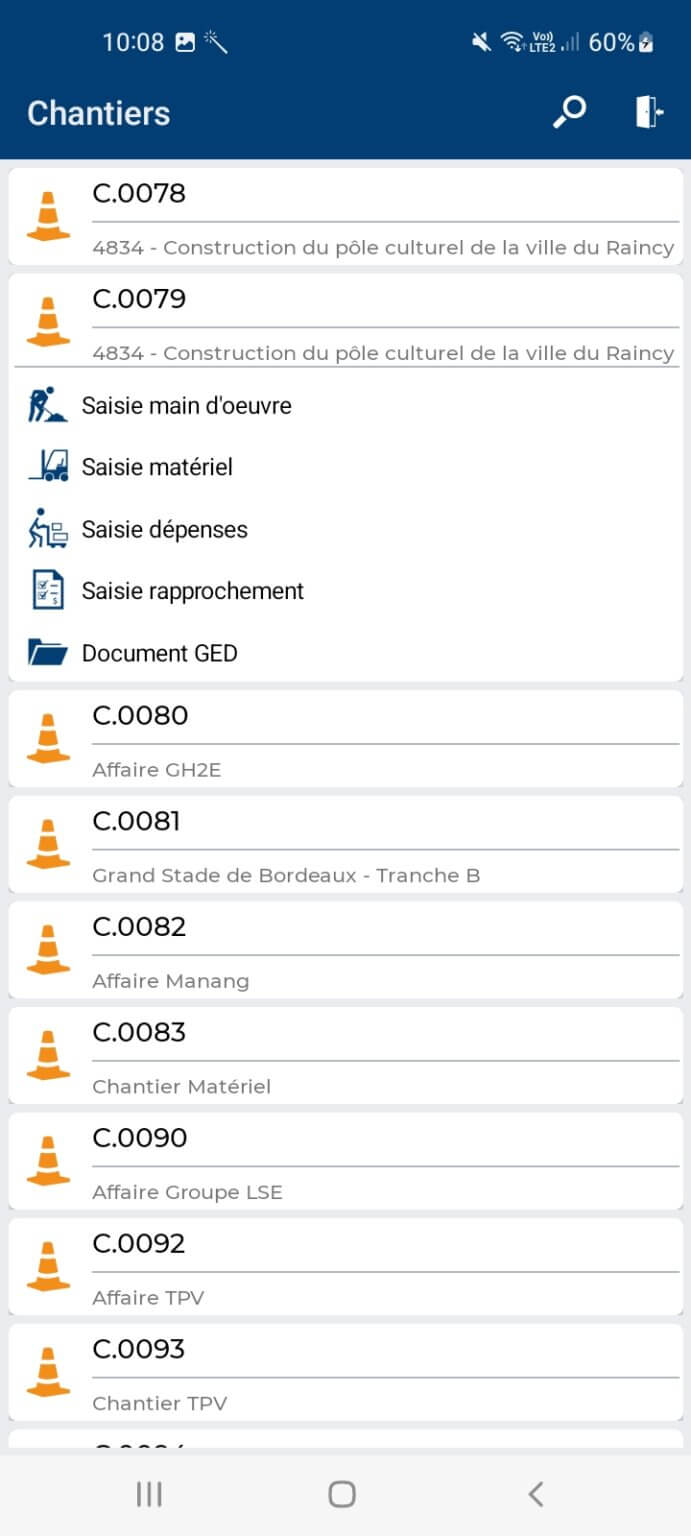This screenshot has width=691, height=1536.
Task: Select Saisie matériel menu entry
Action: point(157,467)
